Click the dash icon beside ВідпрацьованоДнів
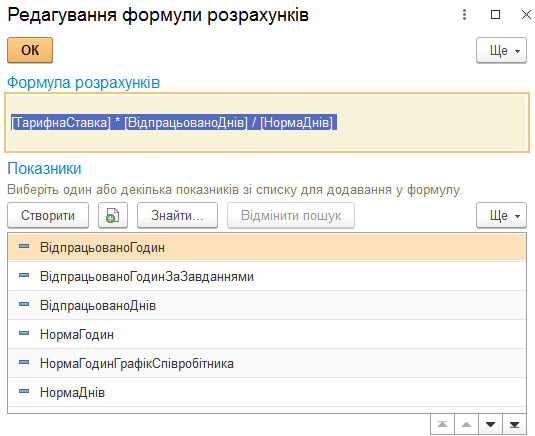The height and width of the screenshot is (436, 535). (24, 304)
